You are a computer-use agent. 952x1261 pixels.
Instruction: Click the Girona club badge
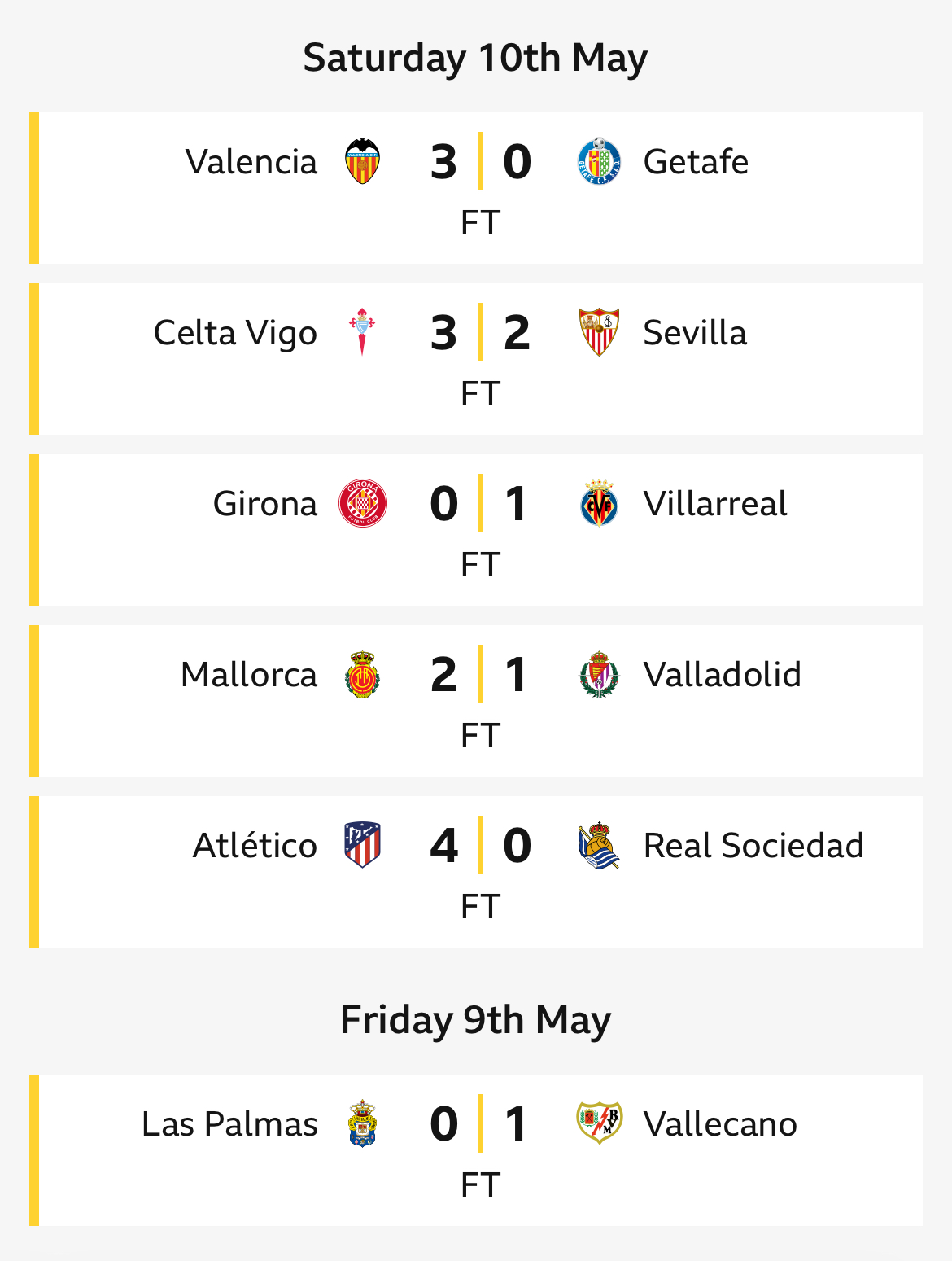pyautogui.click(x=362, y=503)
